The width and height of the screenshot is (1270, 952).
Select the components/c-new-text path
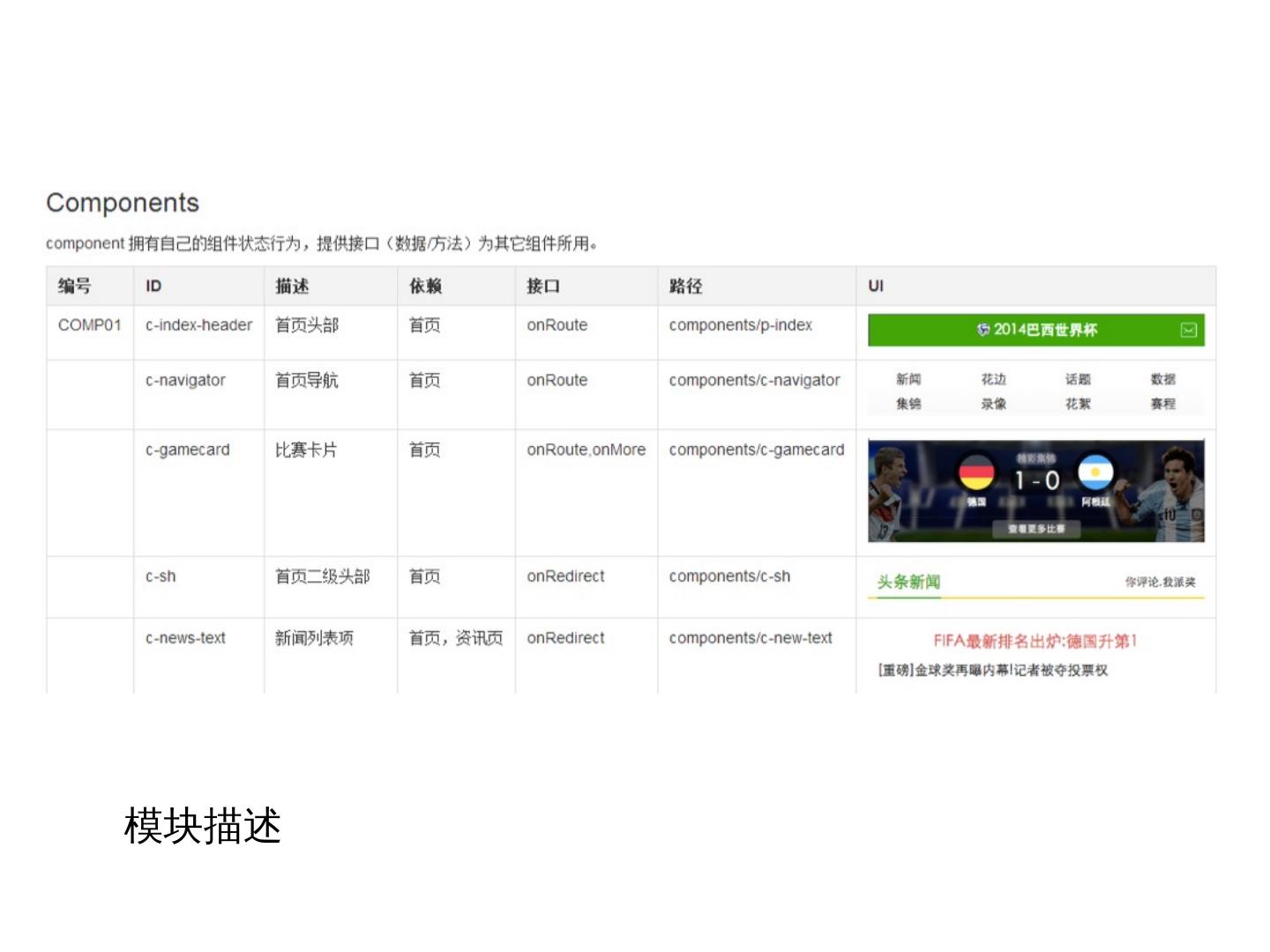click(751, 638)
